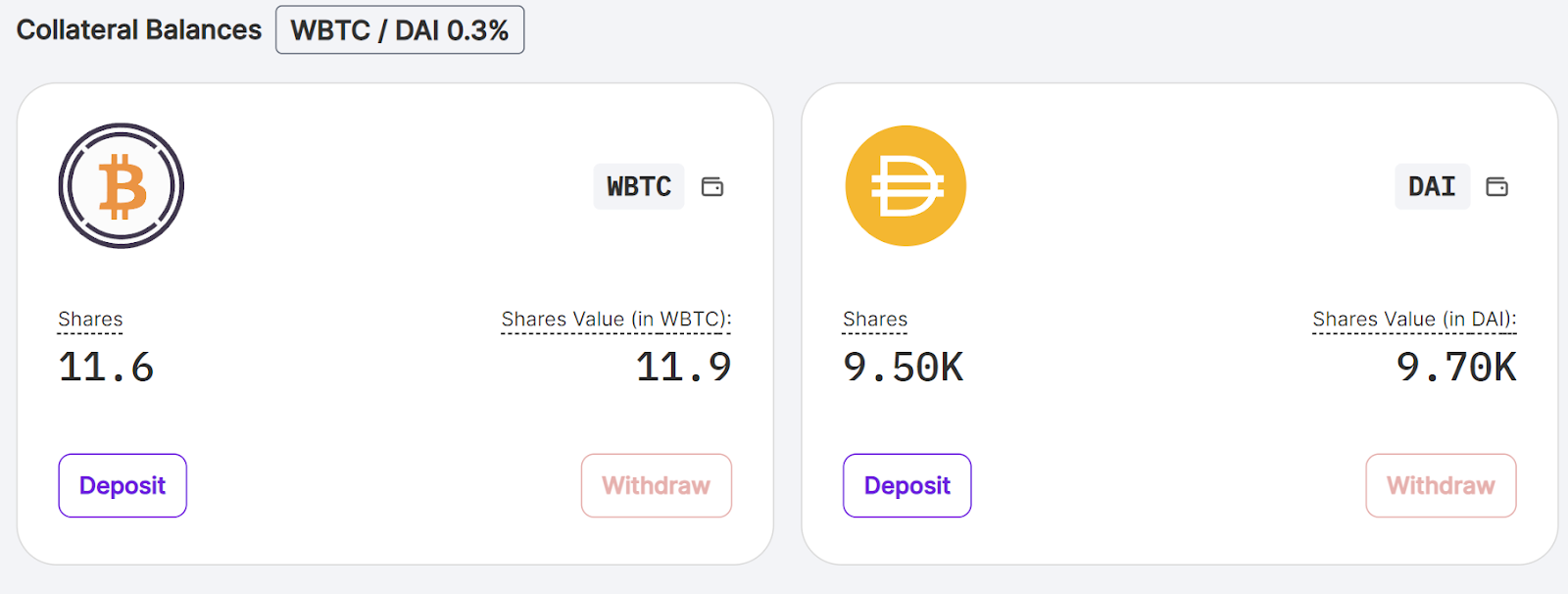Click the DAI token logo
The width and height of the screenshot is (1568, 594).
(x=906, y=185)
